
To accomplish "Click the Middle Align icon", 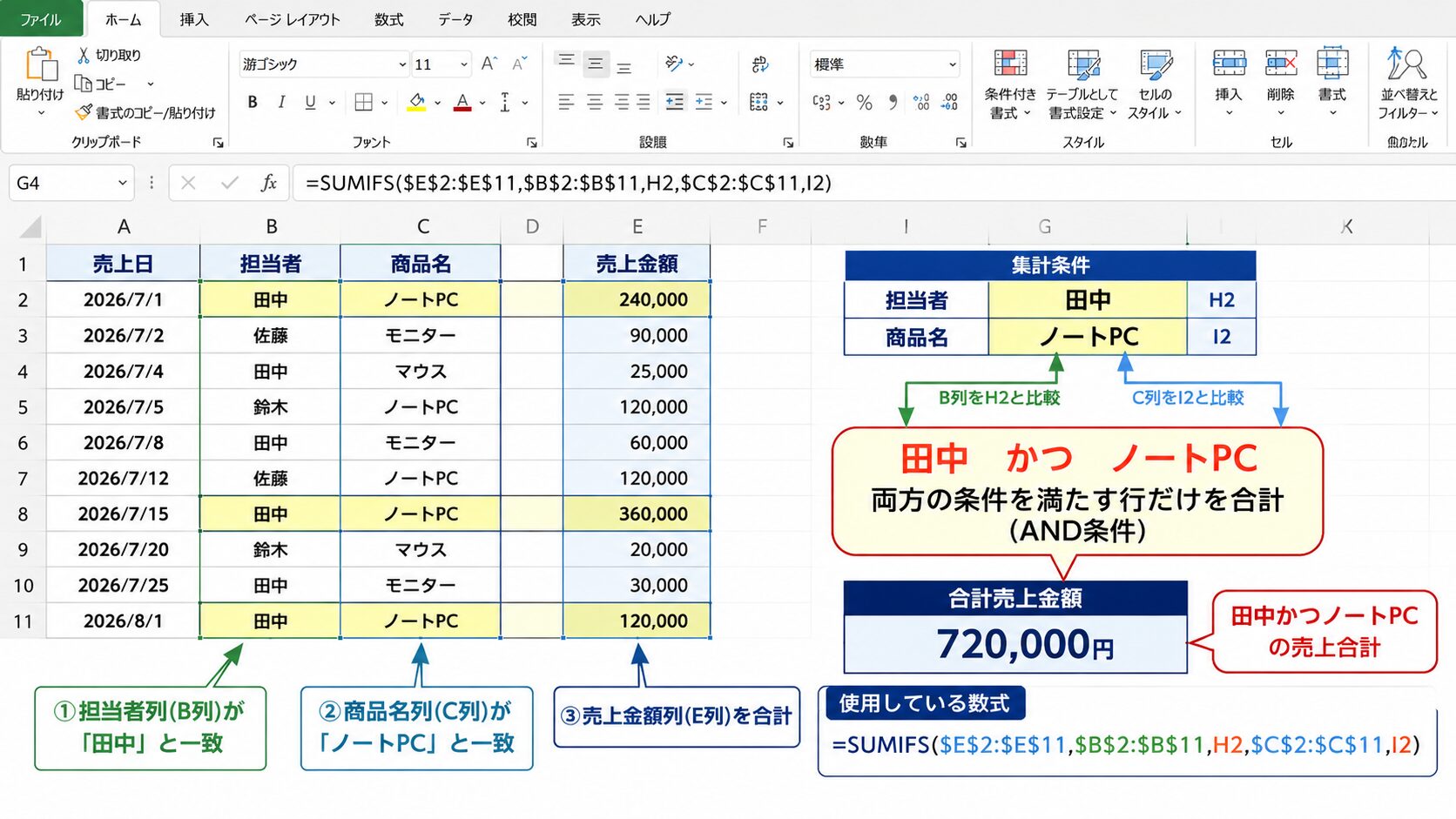I will tap(596, 64).
